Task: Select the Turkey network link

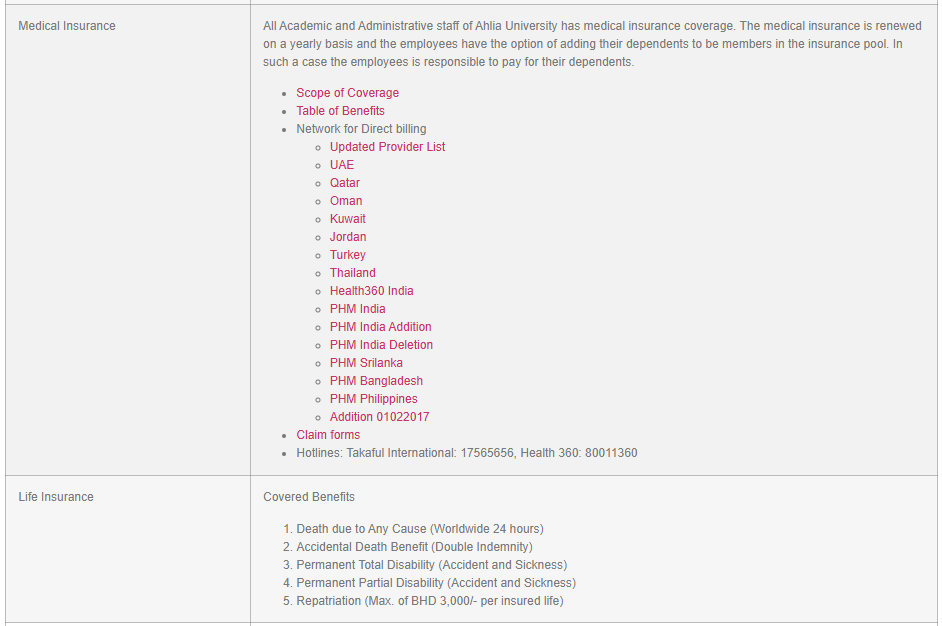Action: (347, 254)
